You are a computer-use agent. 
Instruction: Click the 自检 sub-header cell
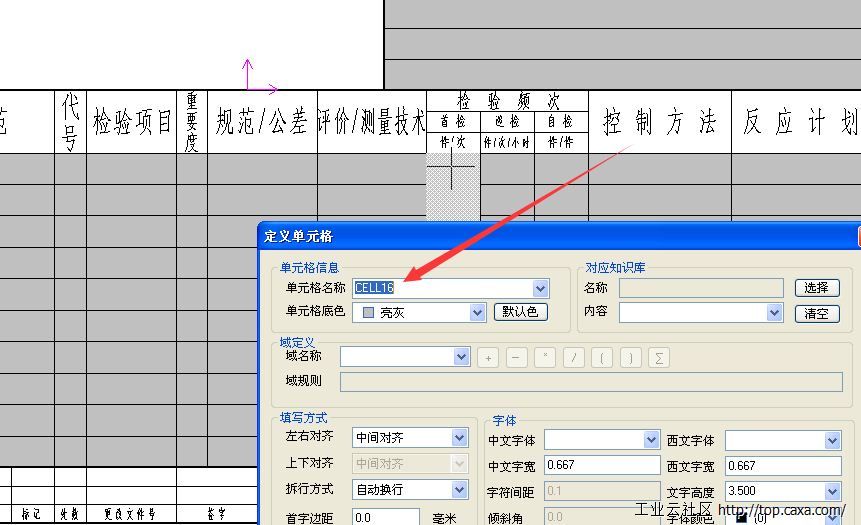(x=561, y=121)
